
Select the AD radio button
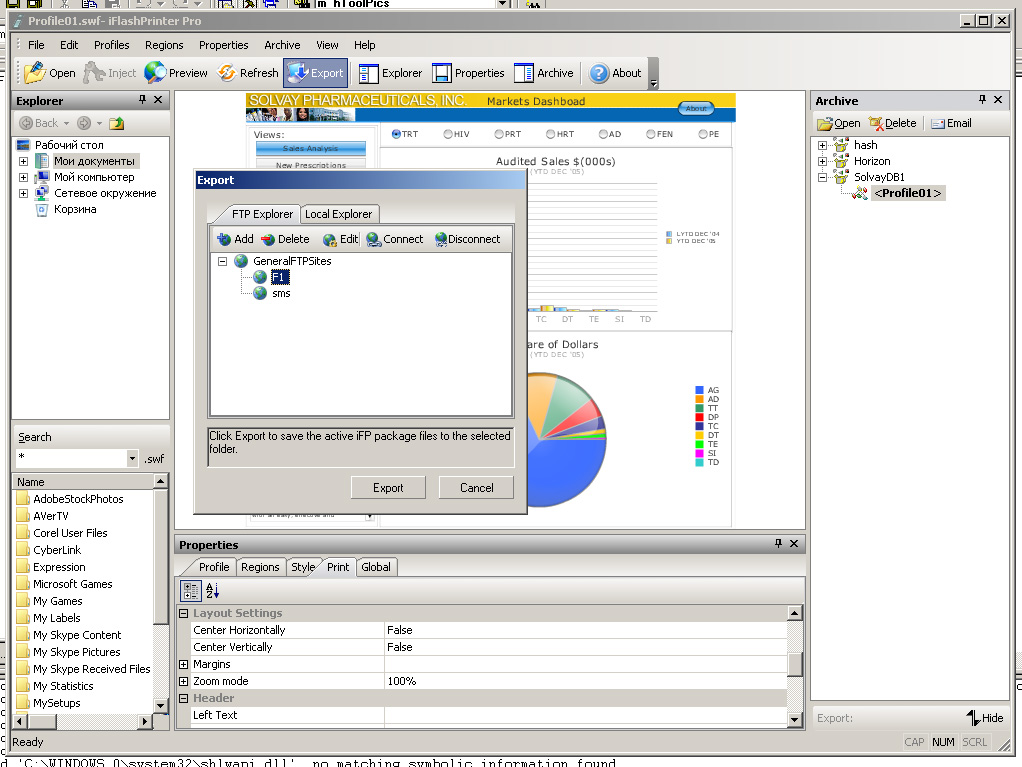click(603, 134)
